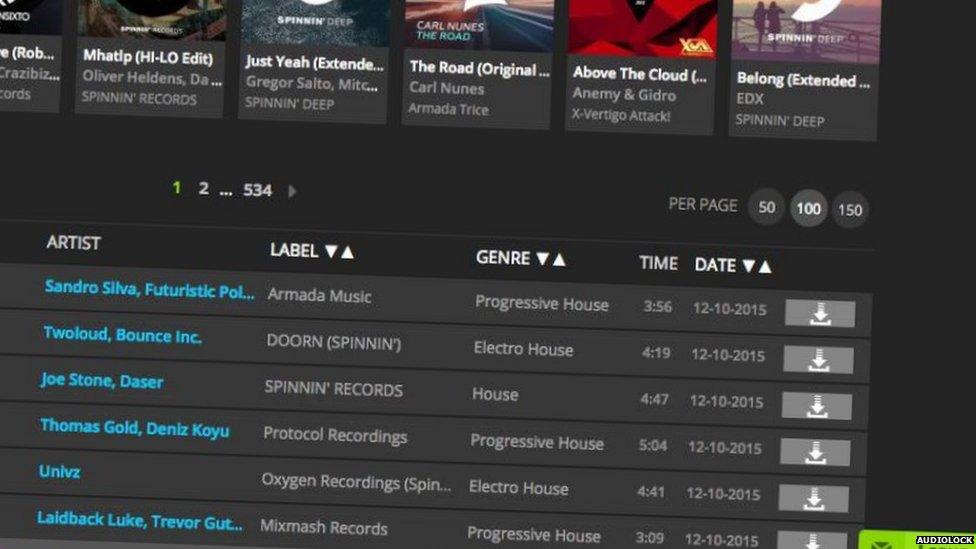Download the Thomas Gold, Deniz Koyu track

coord(815,452)
